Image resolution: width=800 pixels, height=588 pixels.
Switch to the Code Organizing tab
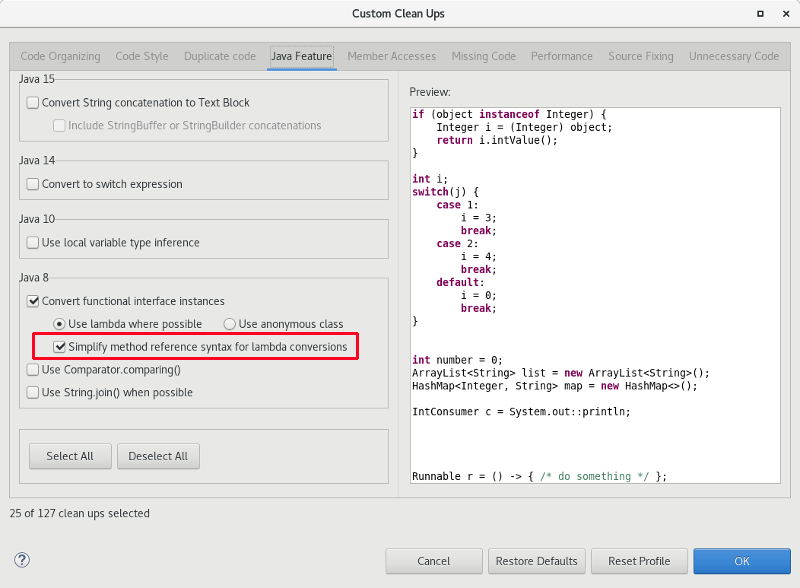[60, 56]
